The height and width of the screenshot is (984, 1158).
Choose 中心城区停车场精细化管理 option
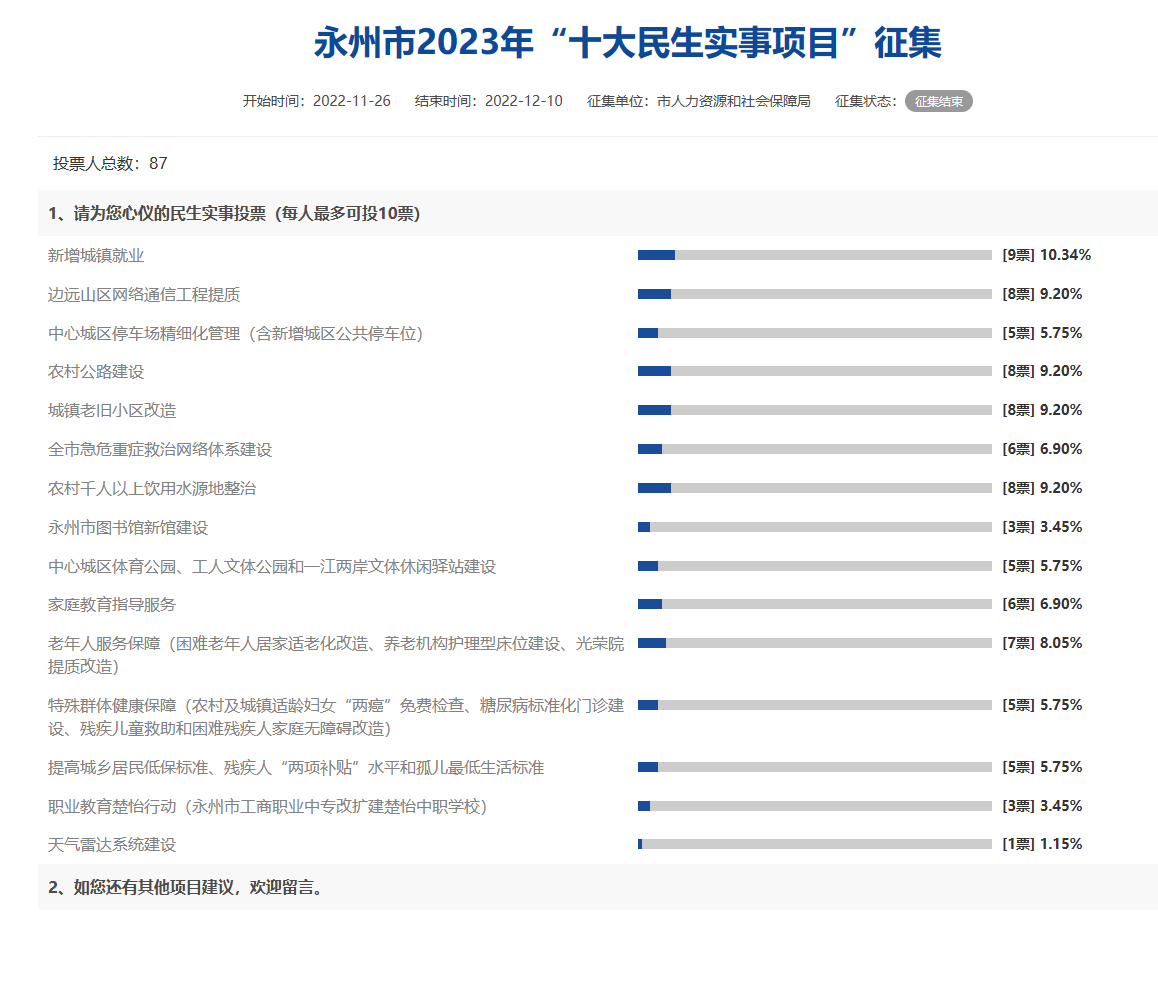[x=236, y=333]
